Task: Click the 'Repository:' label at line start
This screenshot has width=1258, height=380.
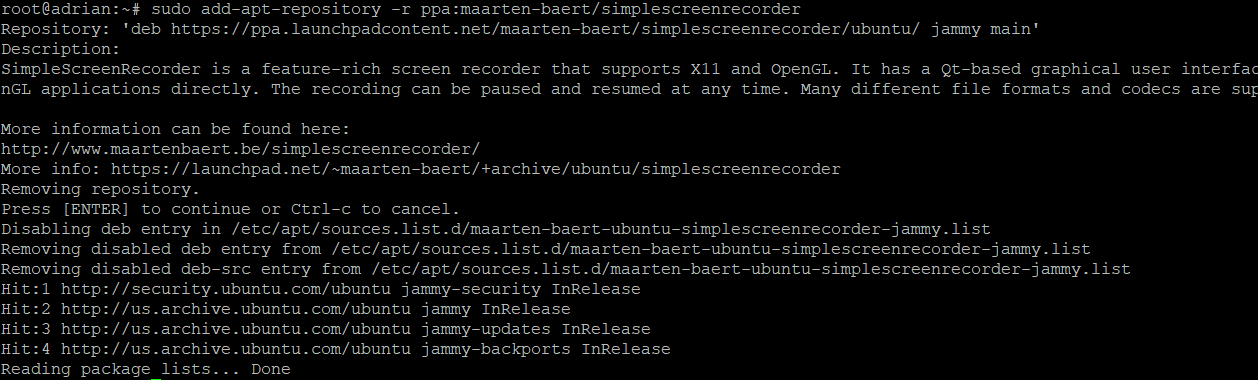Action: [56, 29]
